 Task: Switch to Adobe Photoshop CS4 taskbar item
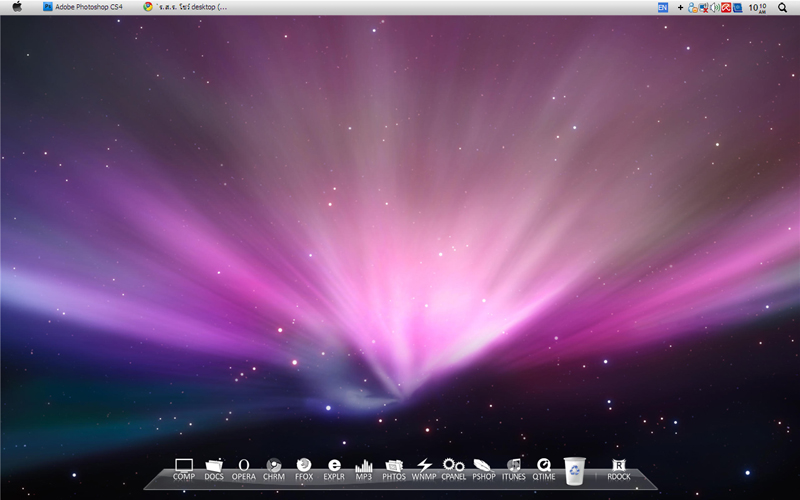[83, 7]
